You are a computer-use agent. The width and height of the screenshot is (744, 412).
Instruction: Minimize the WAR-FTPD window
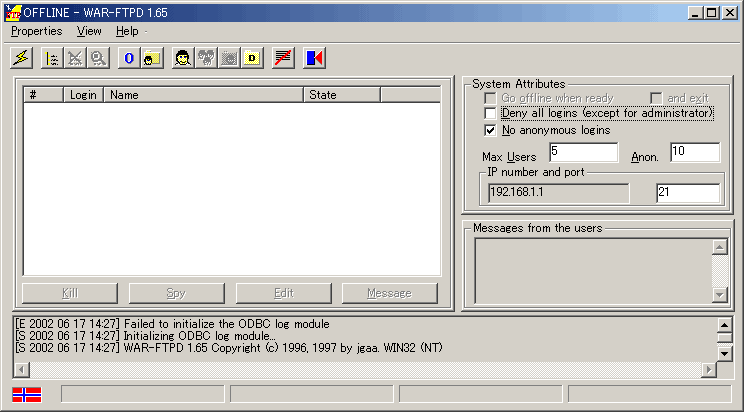696,13
